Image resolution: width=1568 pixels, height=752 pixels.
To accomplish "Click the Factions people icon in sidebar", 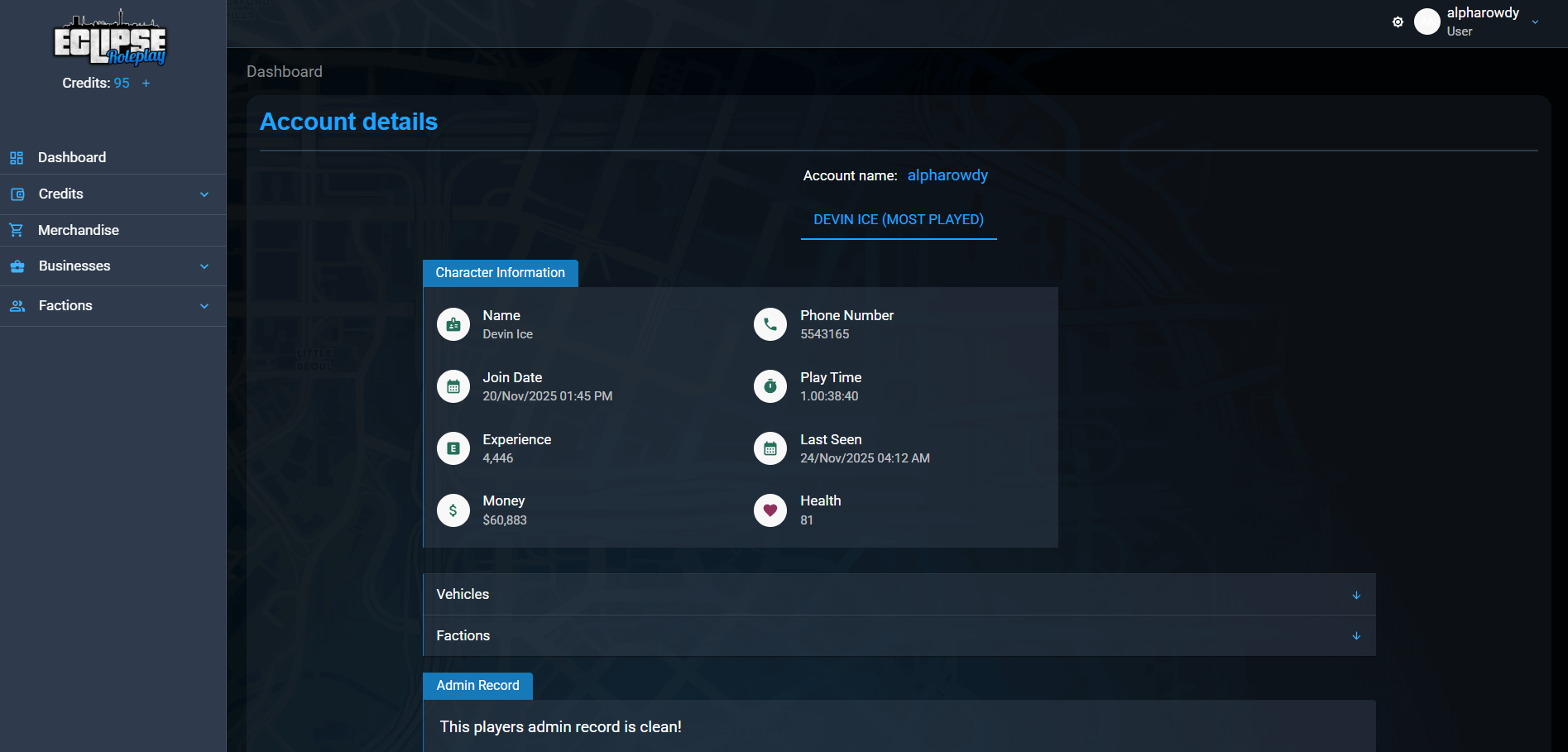I will (17, 306).
